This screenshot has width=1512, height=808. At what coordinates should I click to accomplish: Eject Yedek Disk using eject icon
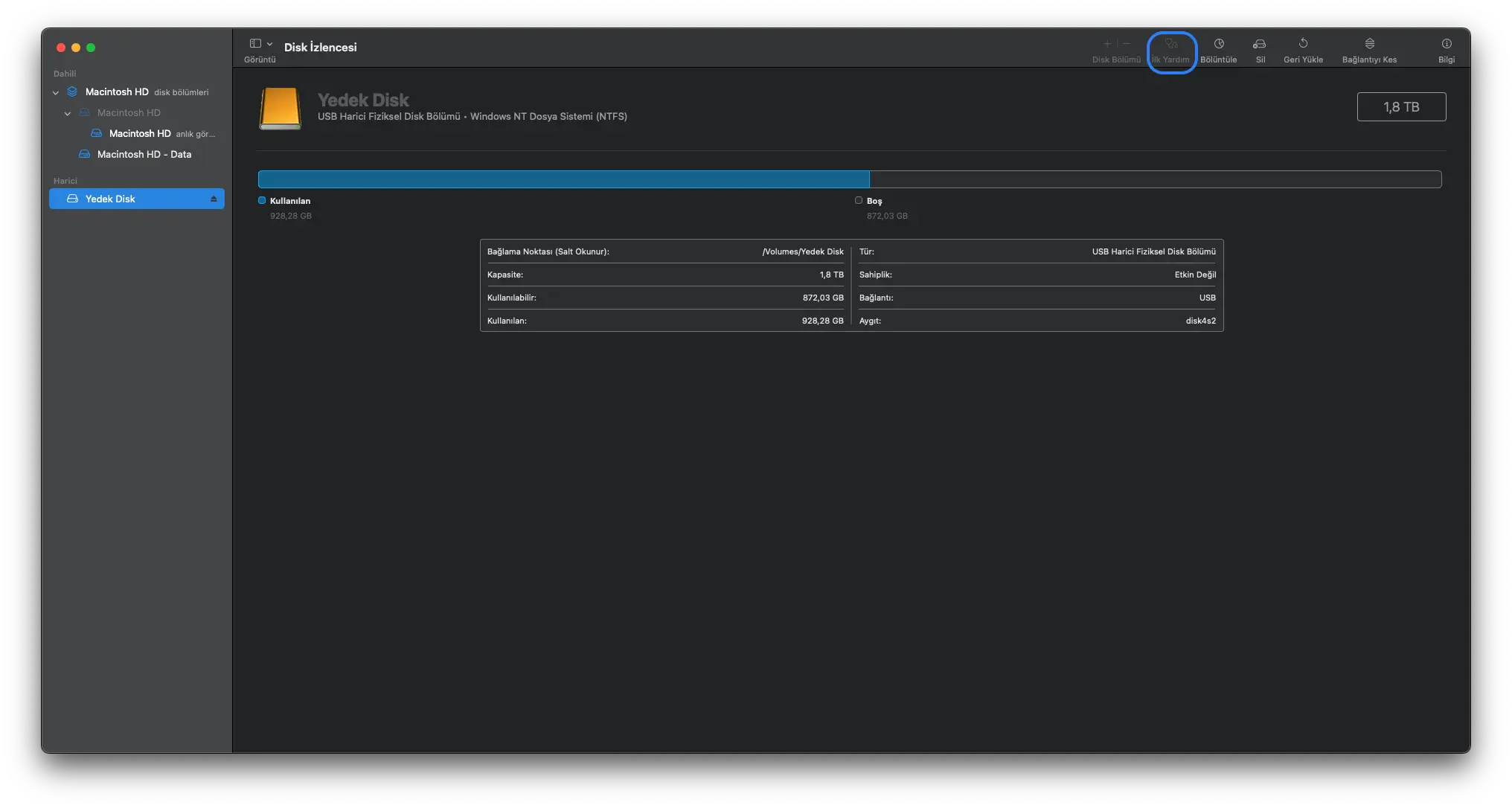pyautogui.click(x=214, y=199)
